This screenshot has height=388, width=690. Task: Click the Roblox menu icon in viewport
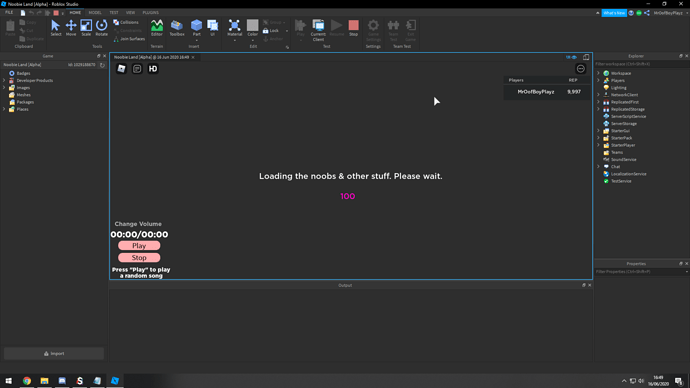(x=121, y=69)
